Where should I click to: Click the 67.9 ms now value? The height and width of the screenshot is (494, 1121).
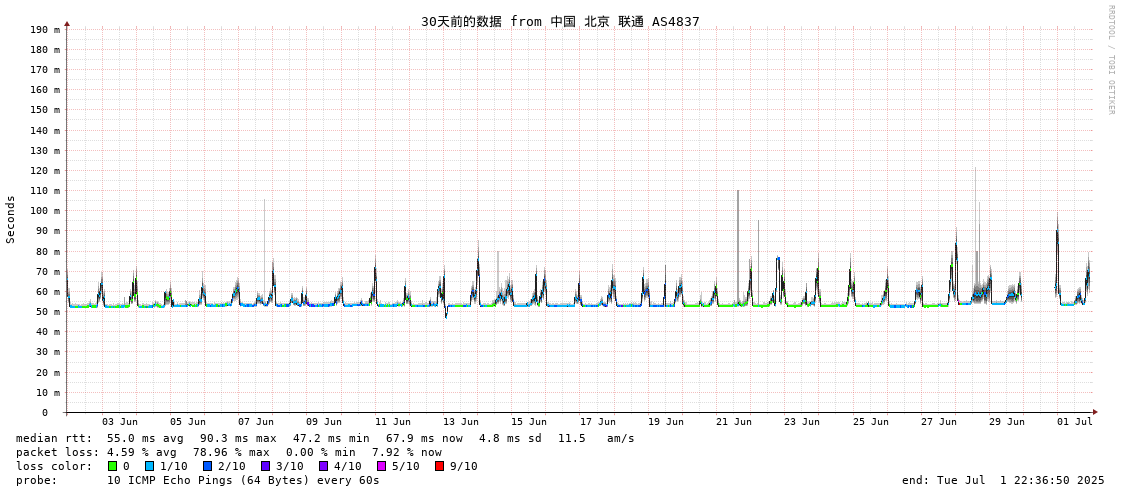click(x=425, y=438)
